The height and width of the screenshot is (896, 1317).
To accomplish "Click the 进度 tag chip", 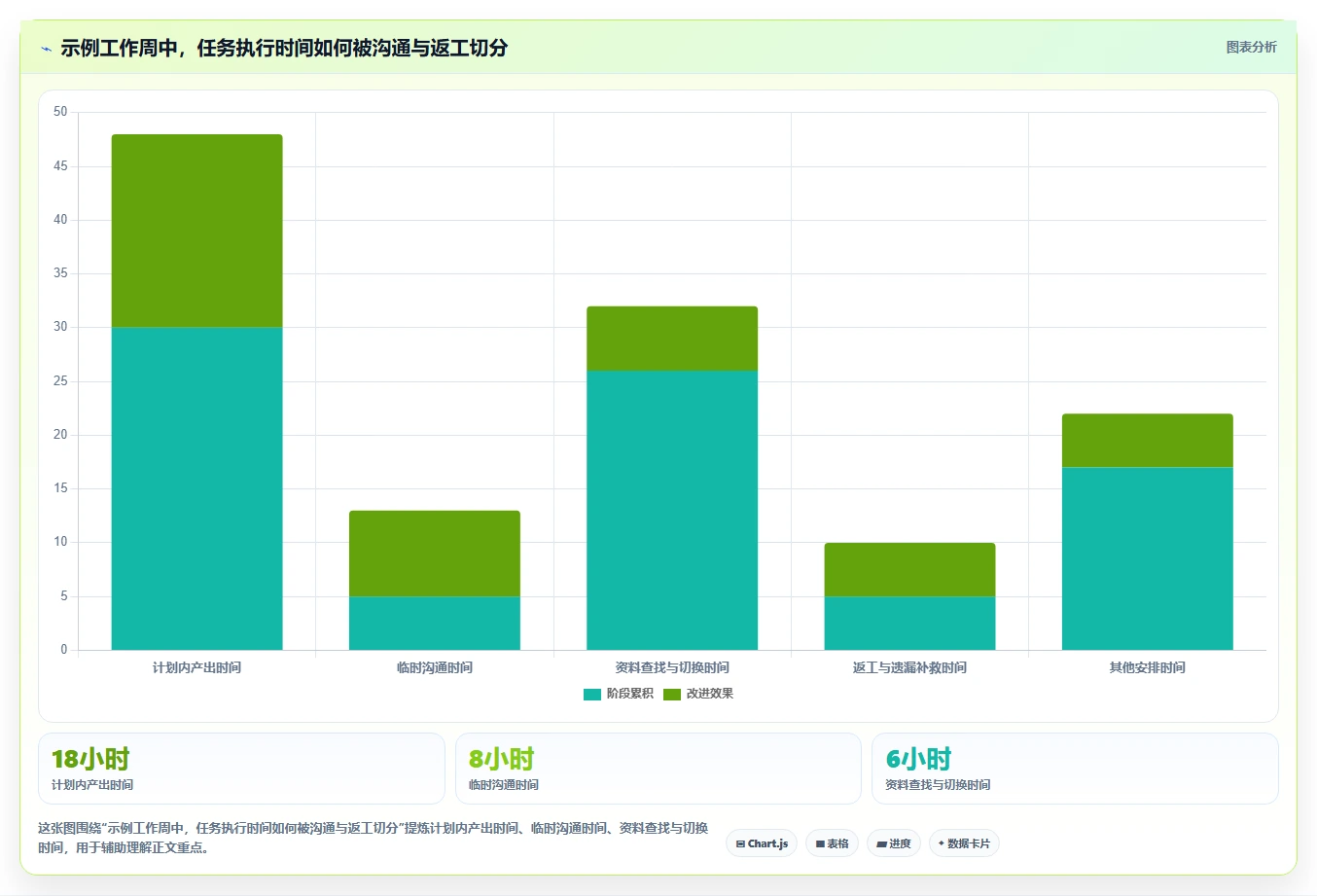I will click(894, 843).
